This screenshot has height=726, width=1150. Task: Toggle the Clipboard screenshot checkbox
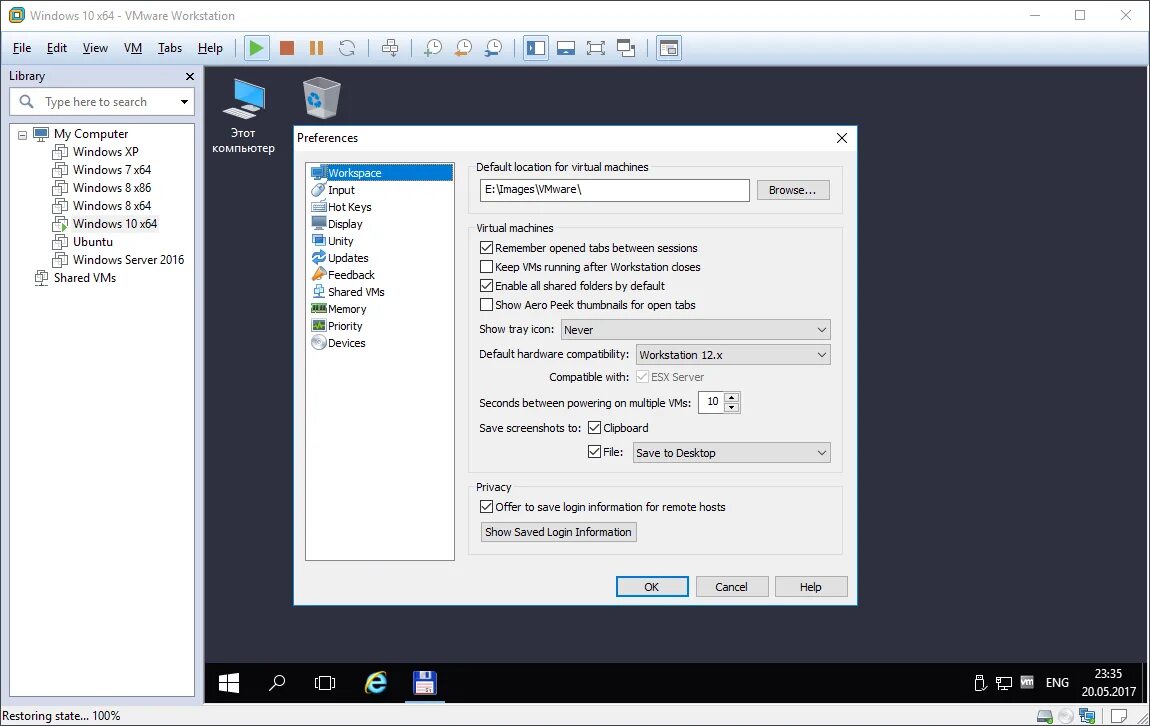(595, 428)
